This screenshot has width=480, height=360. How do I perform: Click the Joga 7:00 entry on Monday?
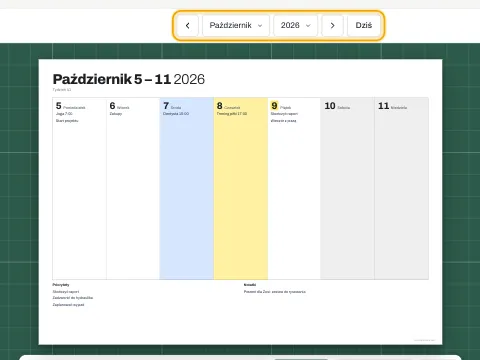pyautogui.click(x=64, y=114)
